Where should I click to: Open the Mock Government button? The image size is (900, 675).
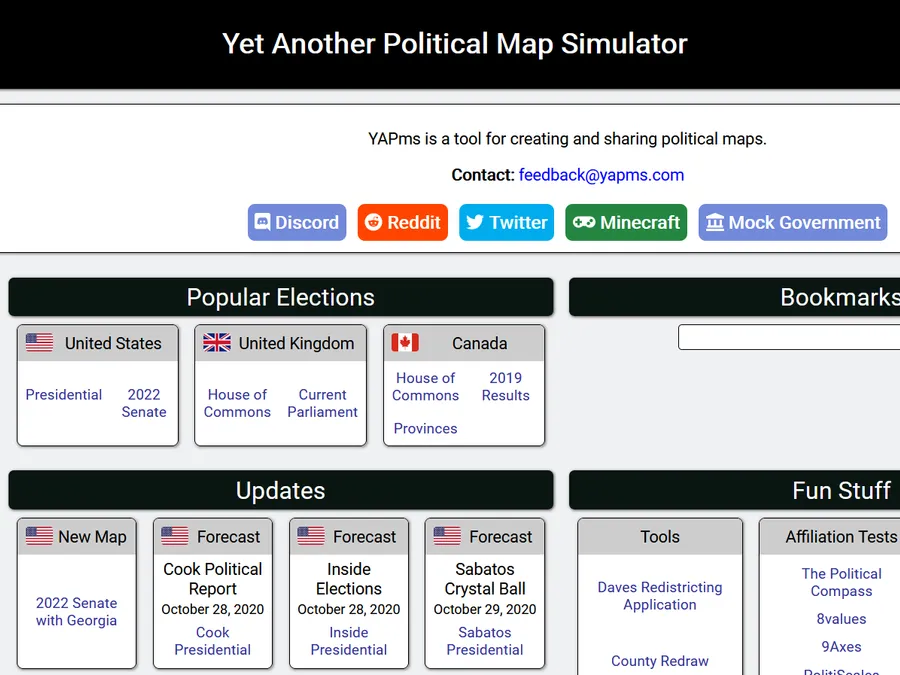point(793,222)
